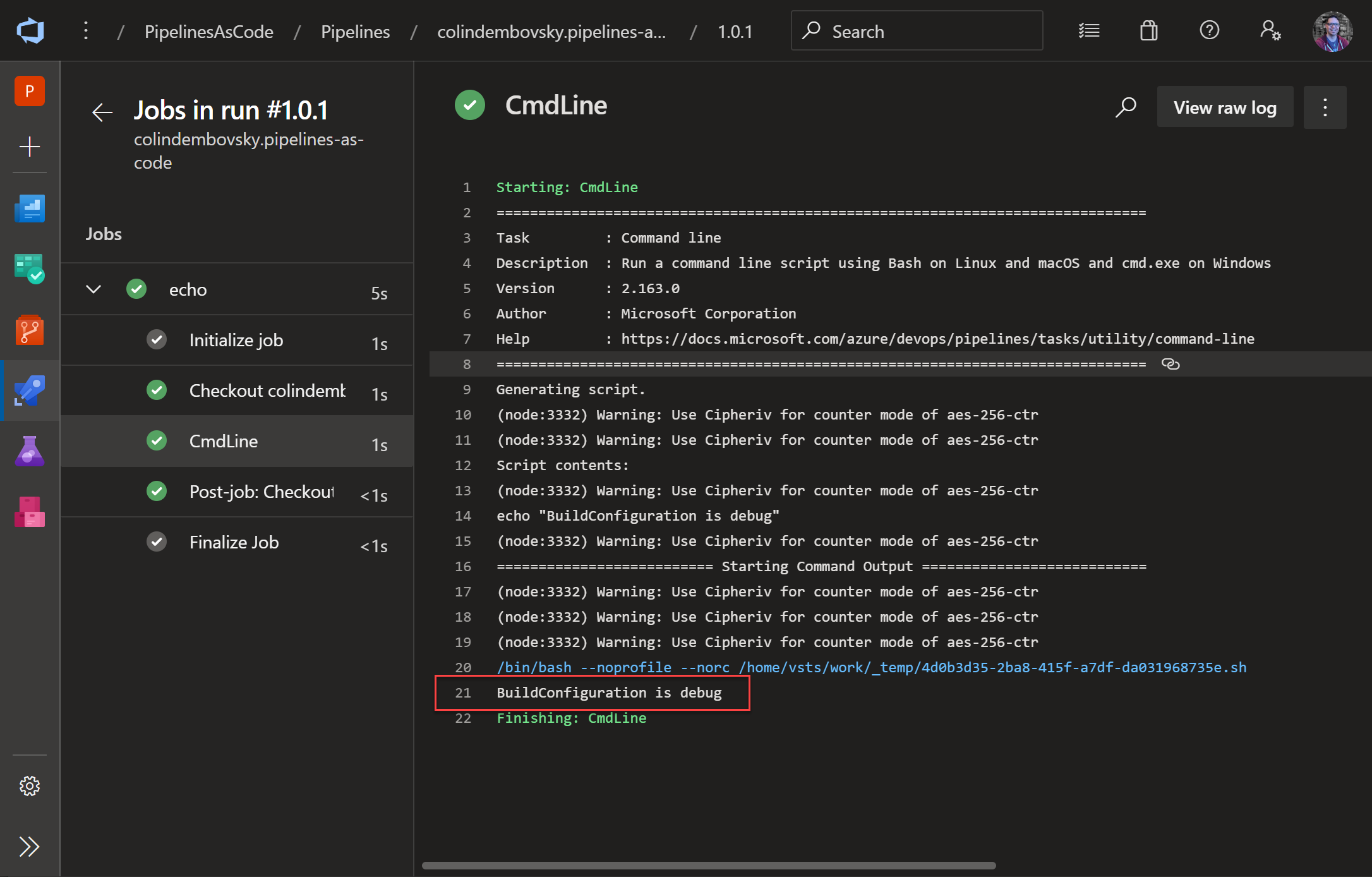Open the Help question mark icon

(1209, 30)
